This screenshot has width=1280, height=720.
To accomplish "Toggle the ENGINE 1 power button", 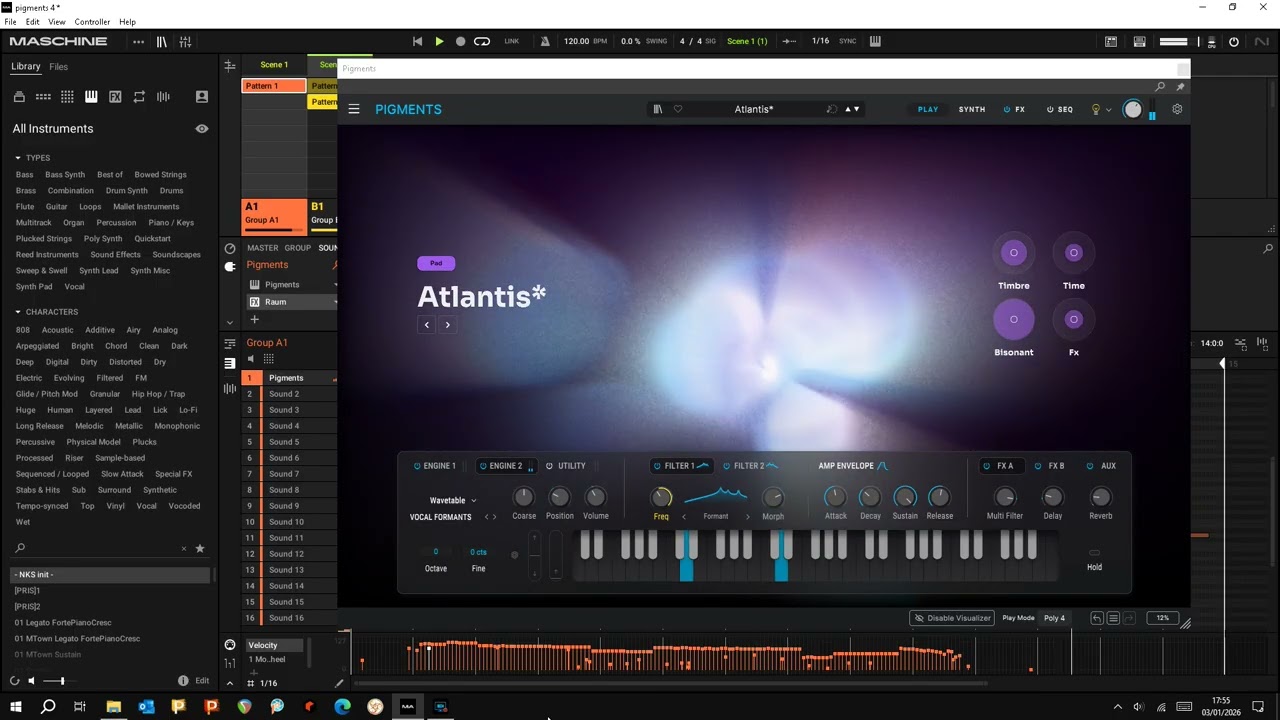I will 417,466.
